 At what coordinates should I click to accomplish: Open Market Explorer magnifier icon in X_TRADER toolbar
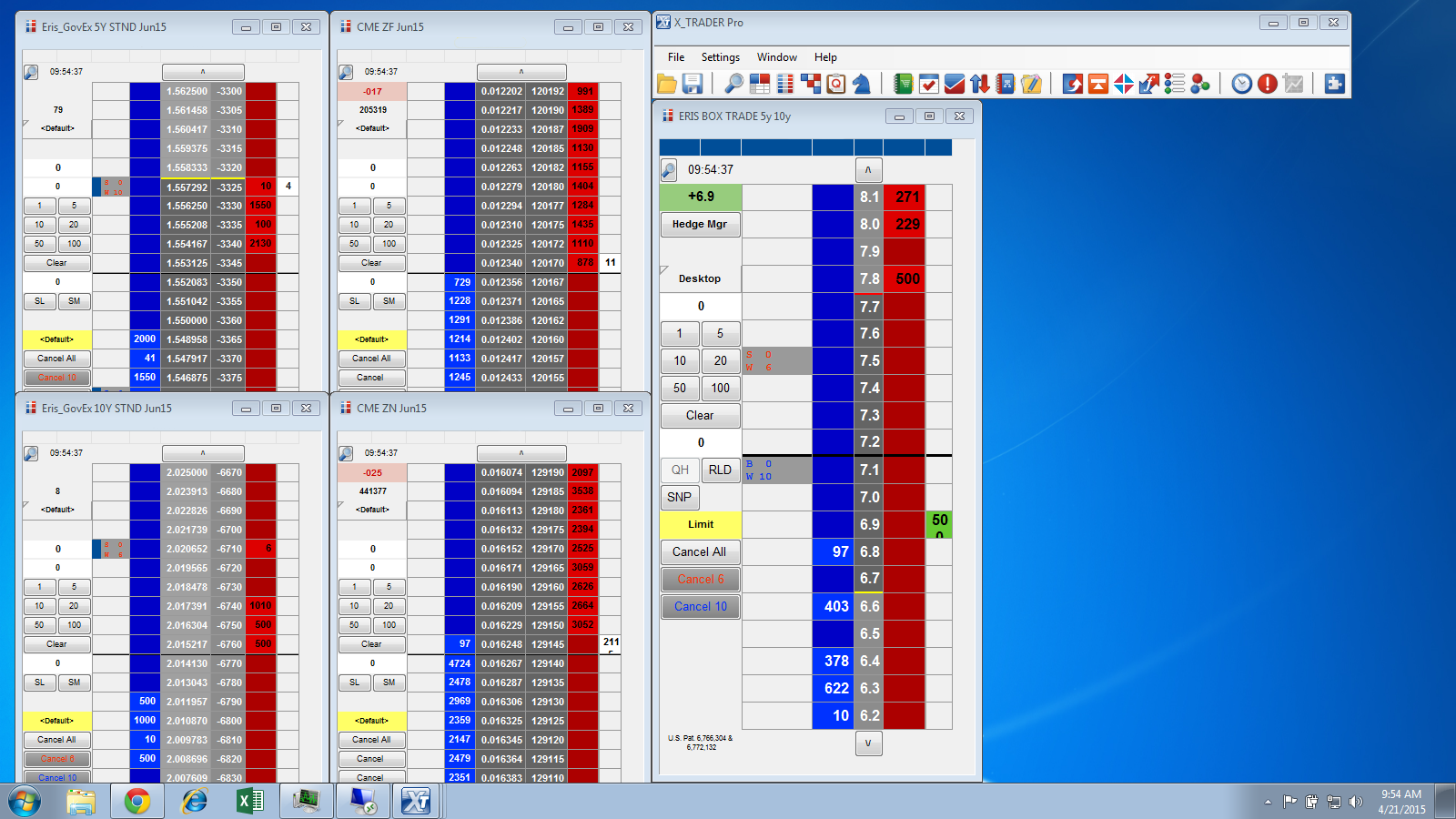tap(733, 84)
